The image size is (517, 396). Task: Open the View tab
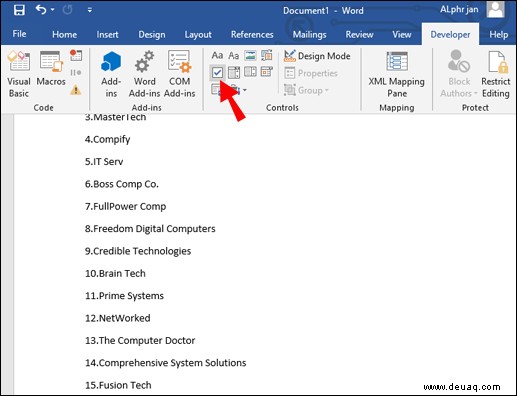402,34
